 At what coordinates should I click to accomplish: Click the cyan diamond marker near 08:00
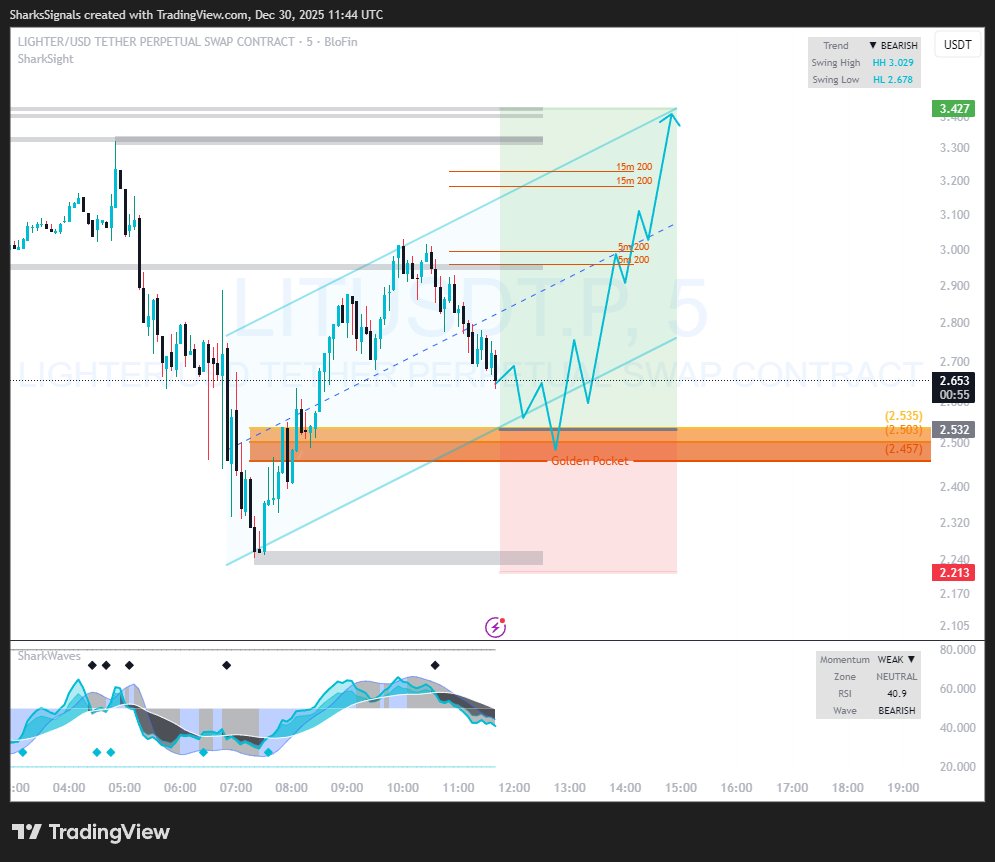tap(268, 752)
